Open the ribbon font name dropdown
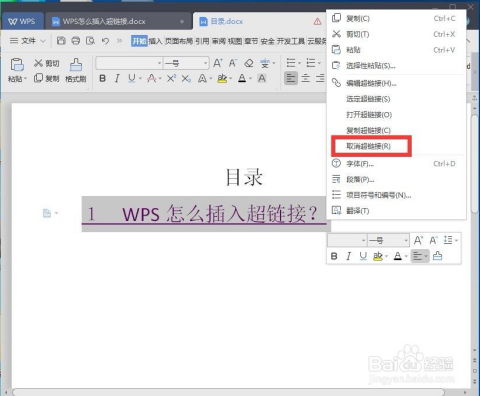Image resolution: width=480 pixels, height=396 pixels. point(159,63)
